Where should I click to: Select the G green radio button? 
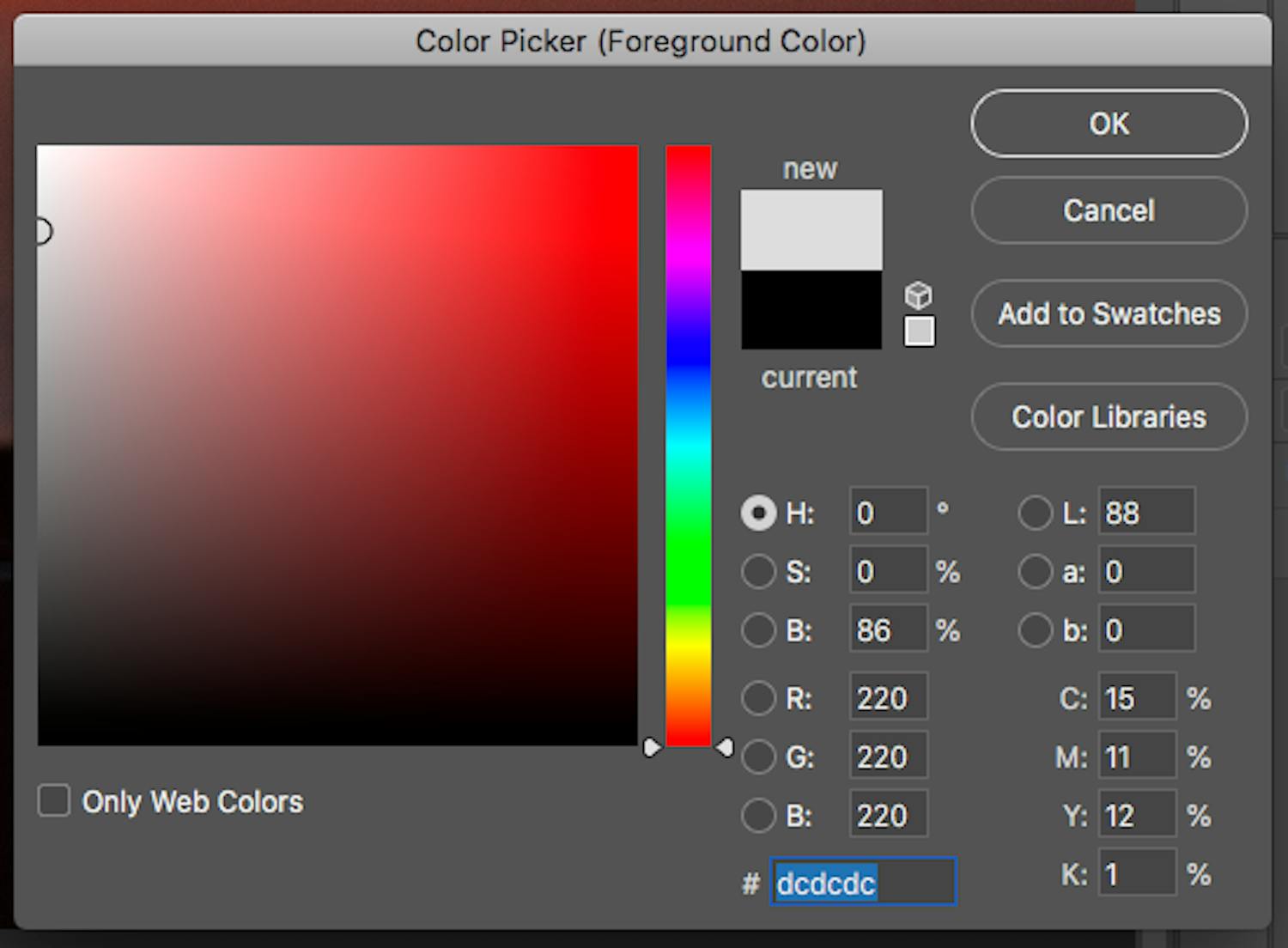(758, 757)
